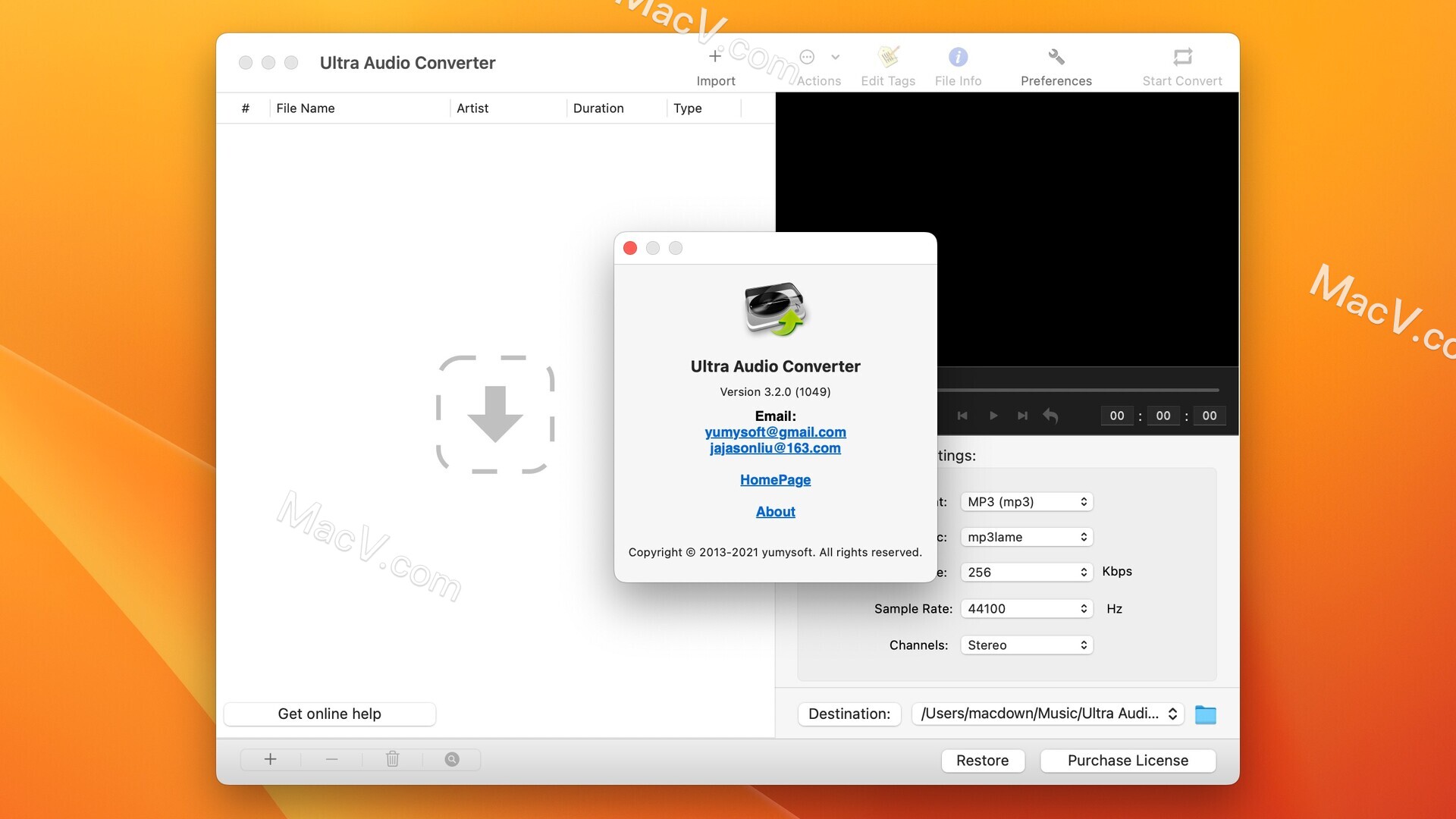Close the About dialog with red button
This screenshot has width=1456, height=819.
click(630, 248)
